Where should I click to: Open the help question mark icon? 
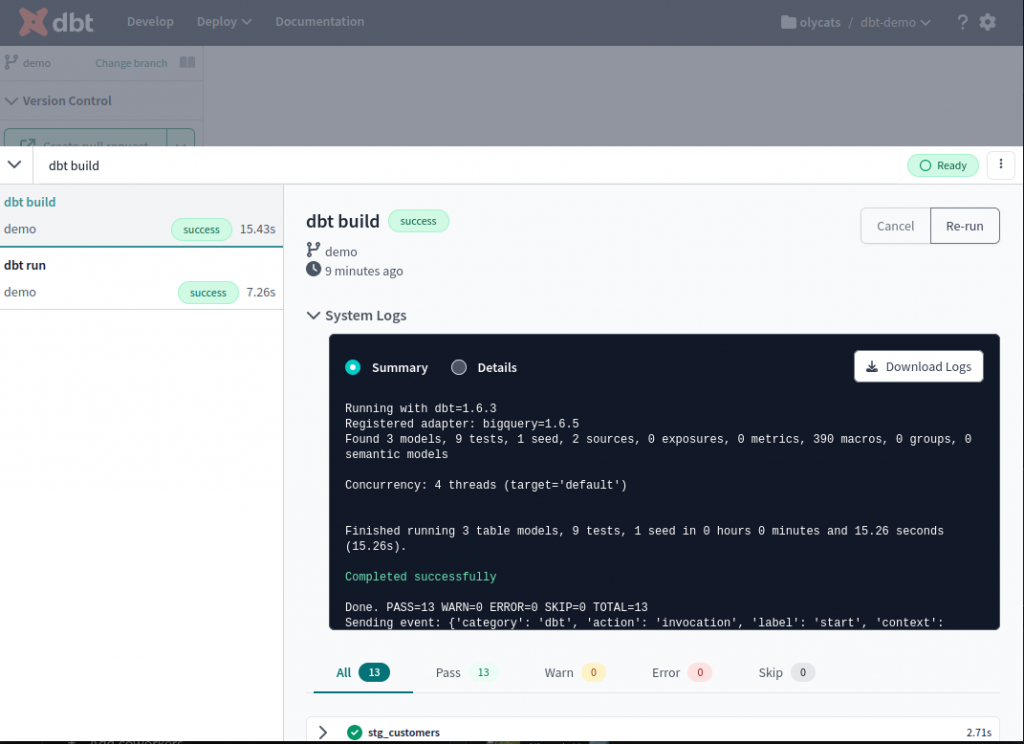click(x=962, y=22)
